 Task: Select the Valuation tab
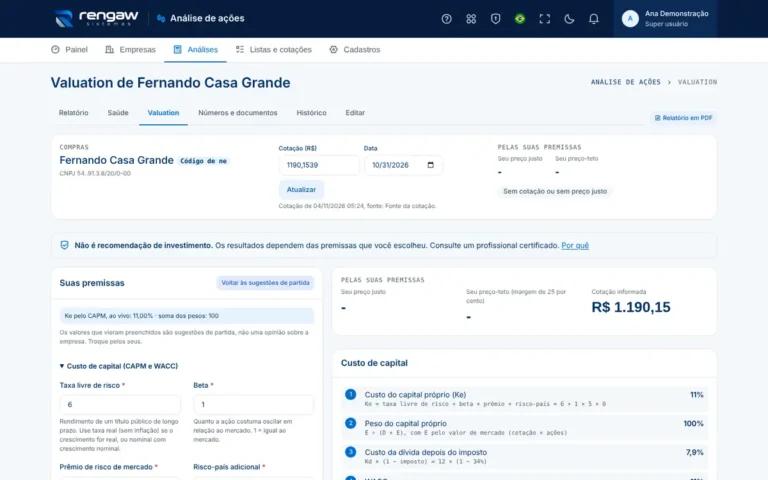[x=163, y=113]
